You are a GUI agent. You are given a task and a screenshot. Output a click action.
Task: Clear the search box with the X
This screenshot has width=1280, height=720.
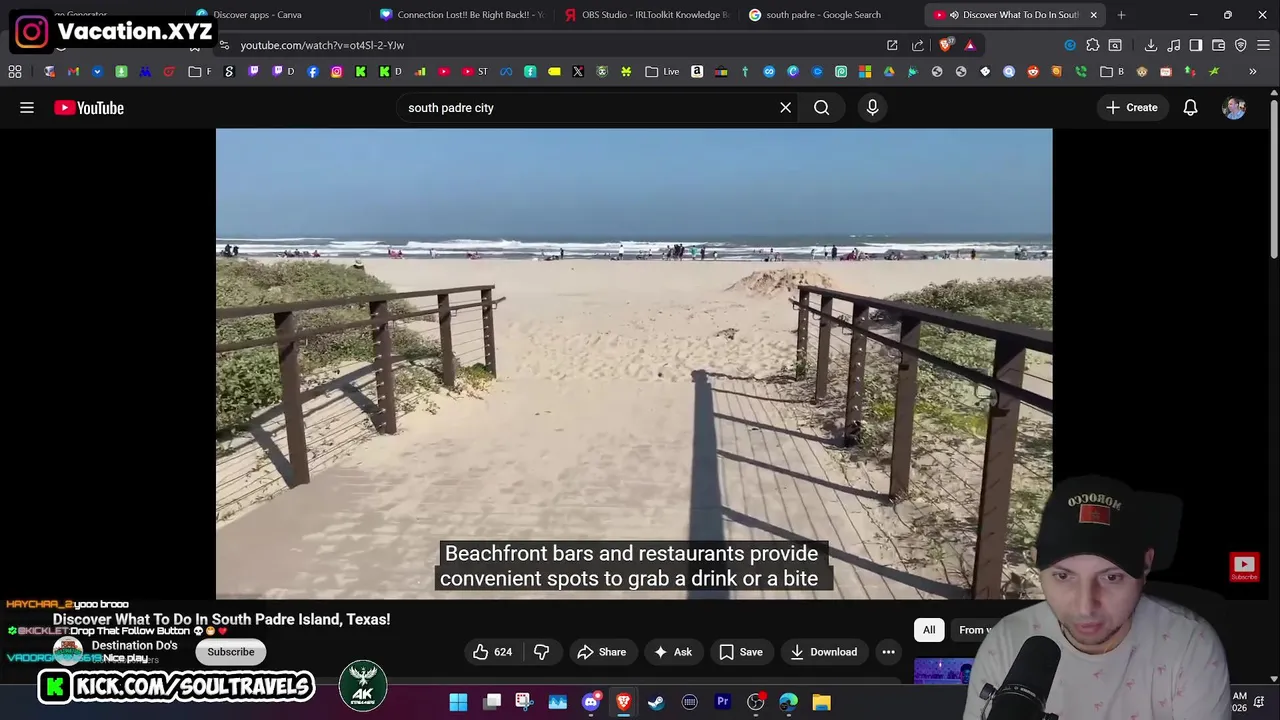point(786,108)
